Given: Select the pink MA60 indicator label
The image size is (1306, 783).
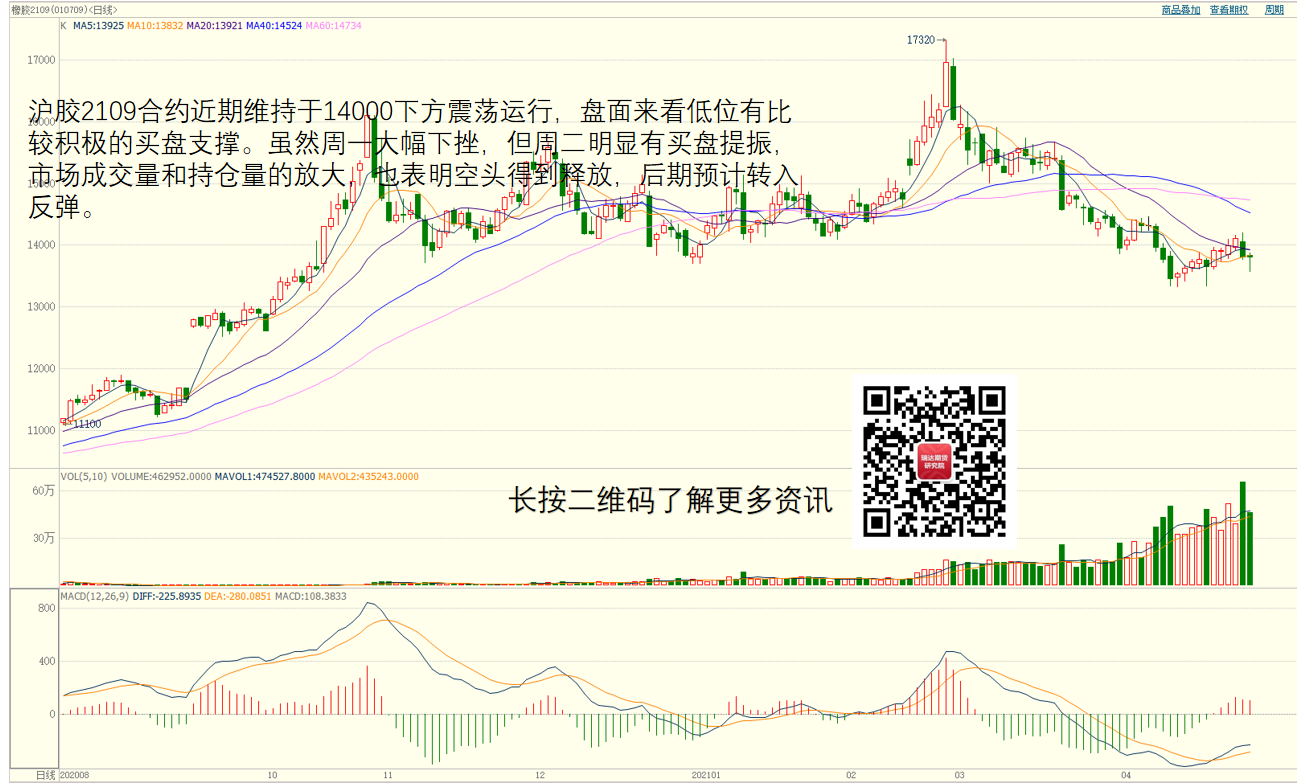Looking at the screenshot, I should click(334, 26).
